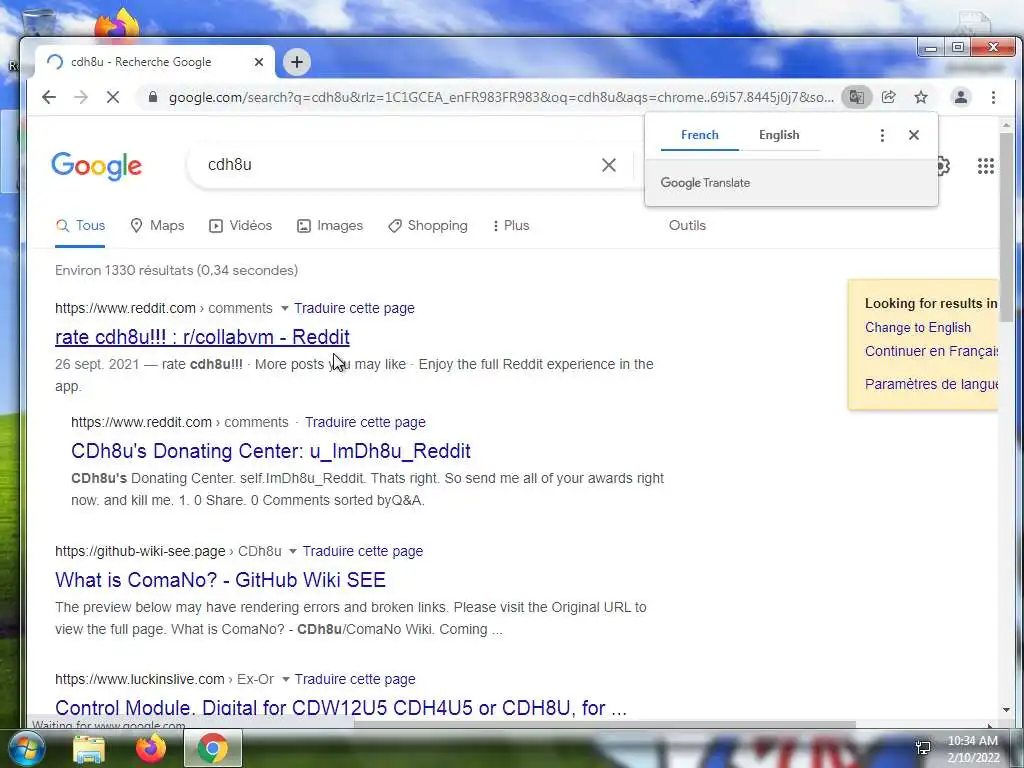Open What is ComaNo? GitHub Wiki result

[x=220, y=580]
